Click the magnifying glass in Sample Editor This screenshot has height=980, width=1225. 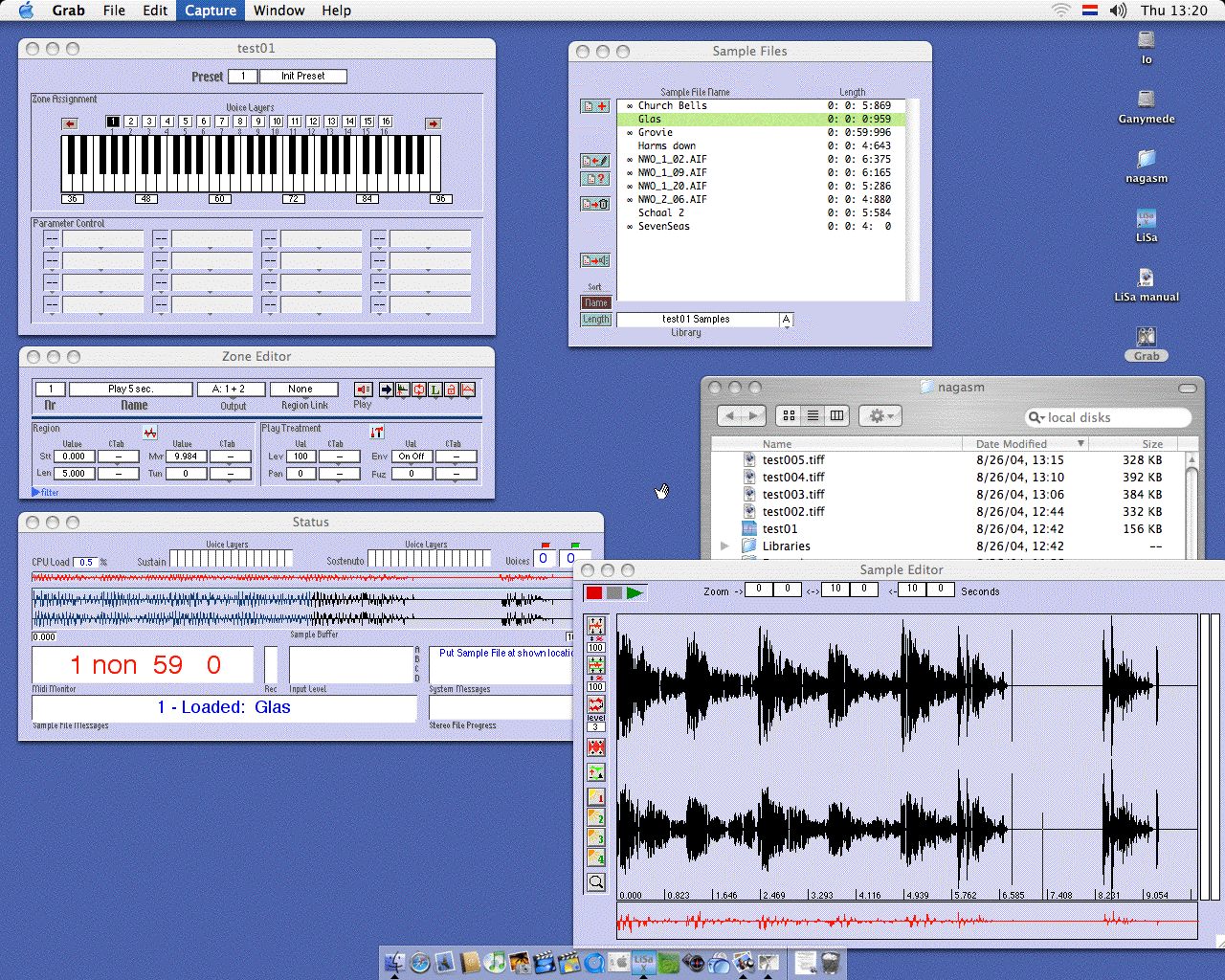595,882
